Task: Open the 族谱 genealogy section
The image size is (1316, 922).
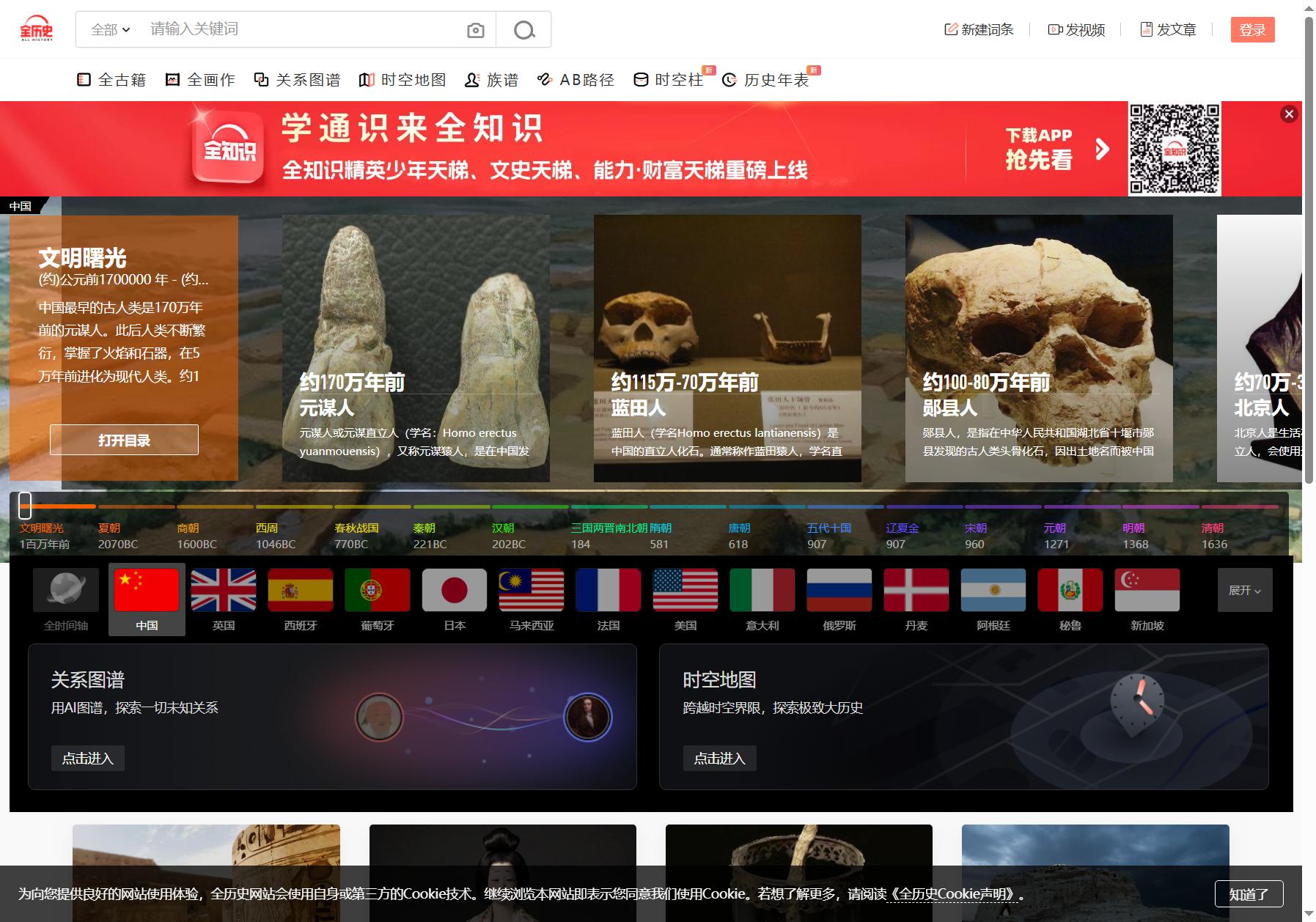Action: [492, 80]
